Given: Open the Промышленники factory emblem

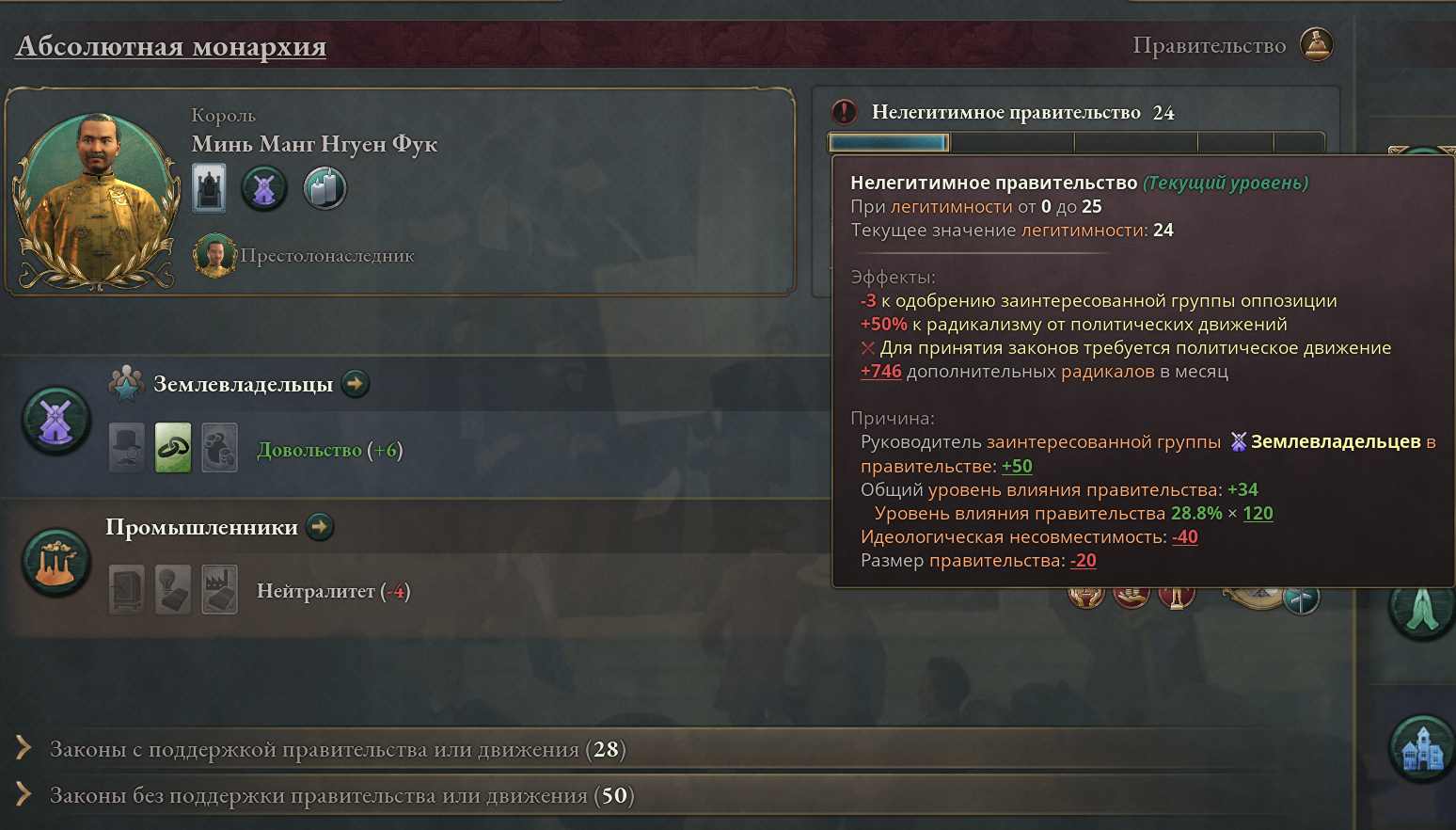Looking at the screenshot, I should (56, 563).
